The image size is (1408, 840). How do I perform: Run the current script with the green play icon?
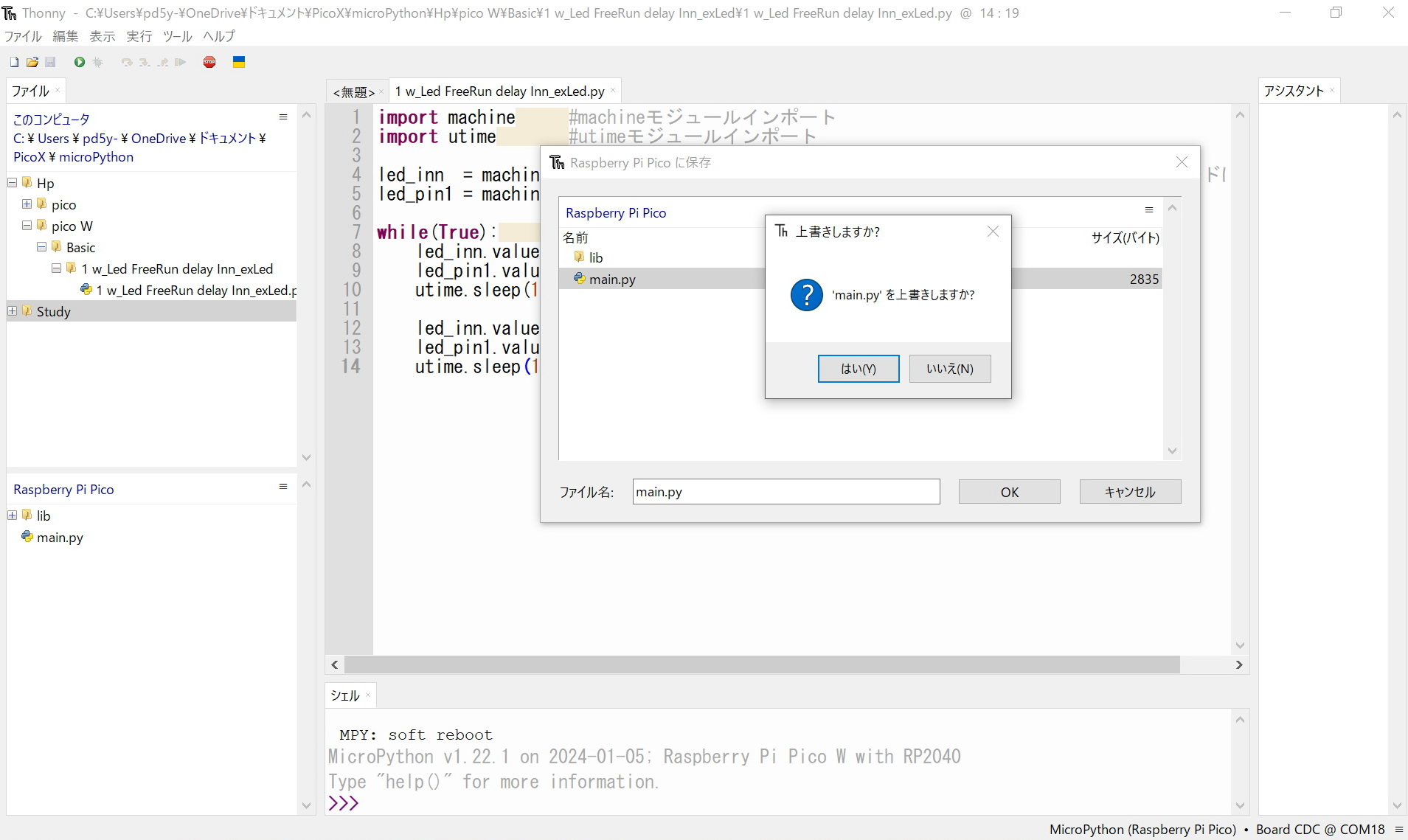[x=80, y=63]
